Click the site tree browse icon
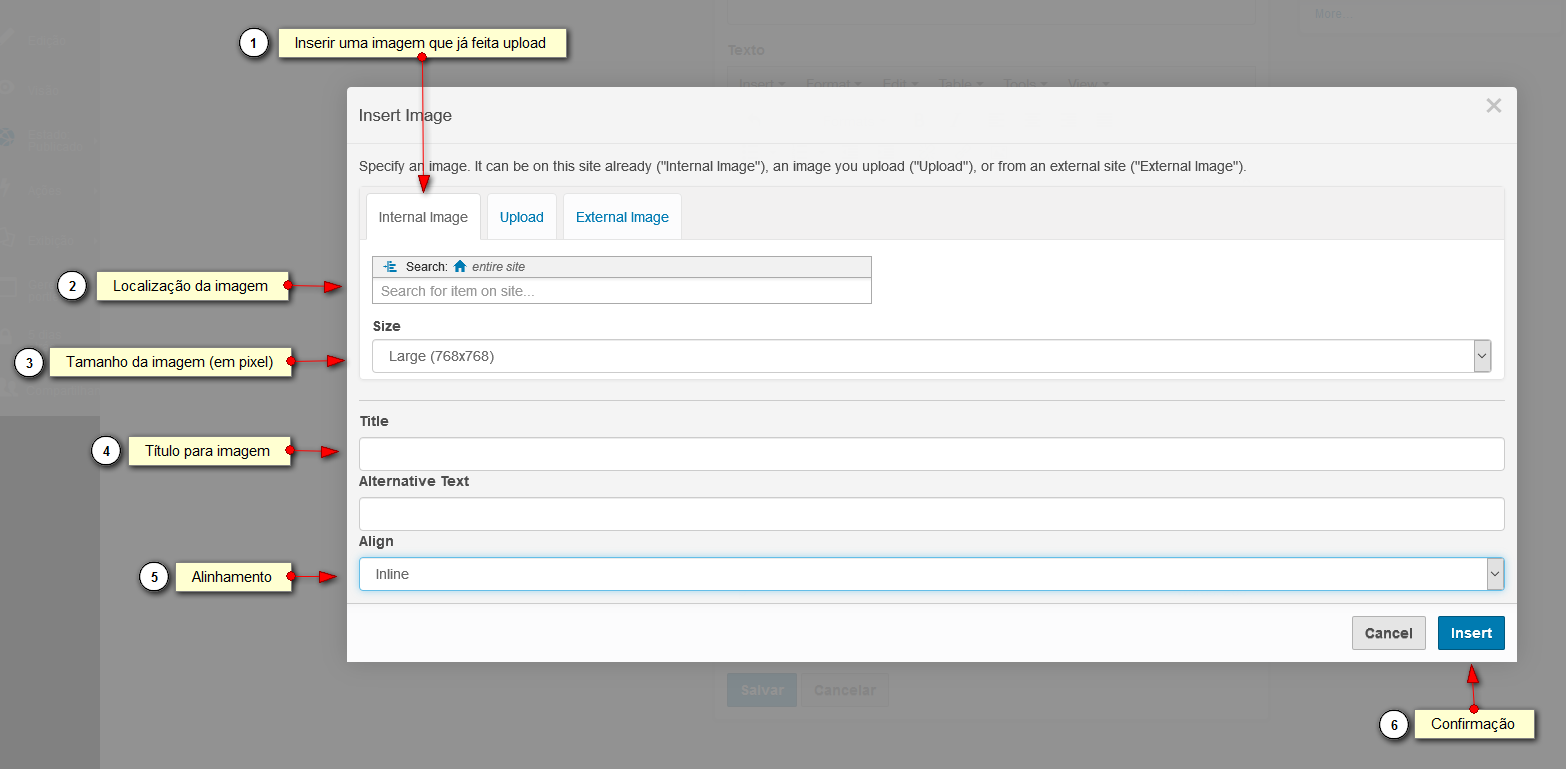Screen dimensions: 1566x769 tap(390, 267)
